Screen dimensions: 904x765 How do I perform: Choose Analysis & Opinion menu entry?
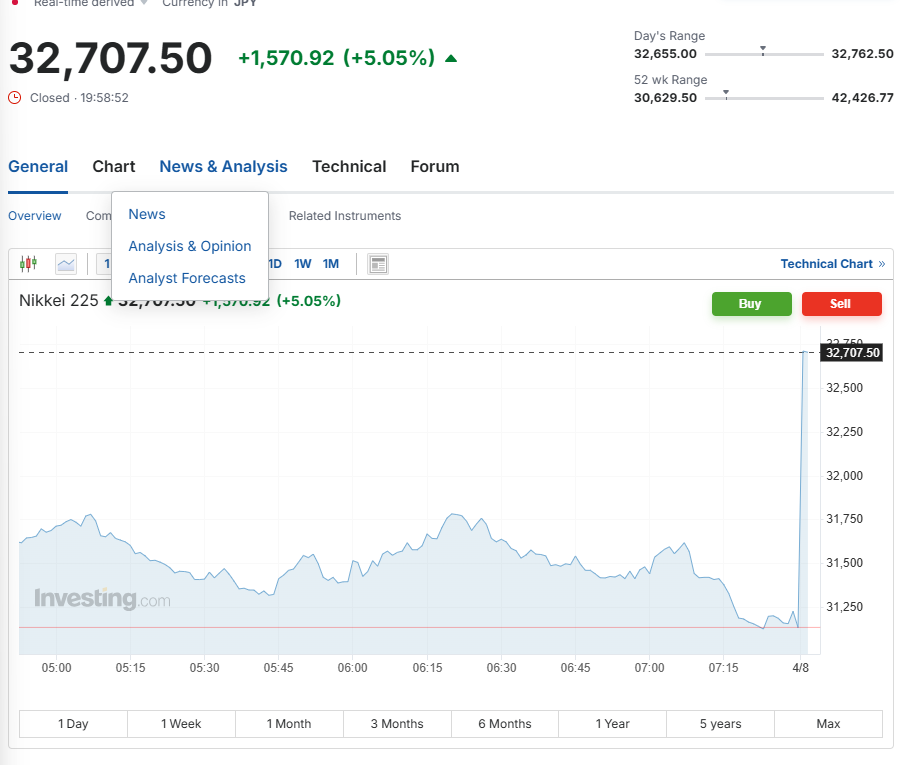point(190,246)
